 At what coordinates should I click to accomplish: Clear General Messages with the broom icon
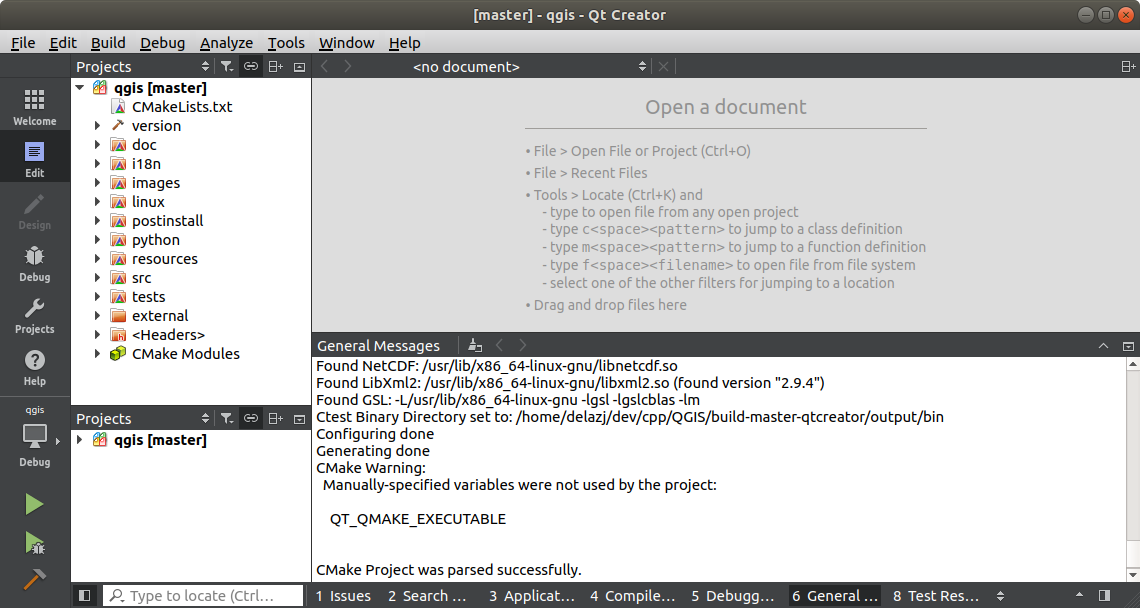474,345
